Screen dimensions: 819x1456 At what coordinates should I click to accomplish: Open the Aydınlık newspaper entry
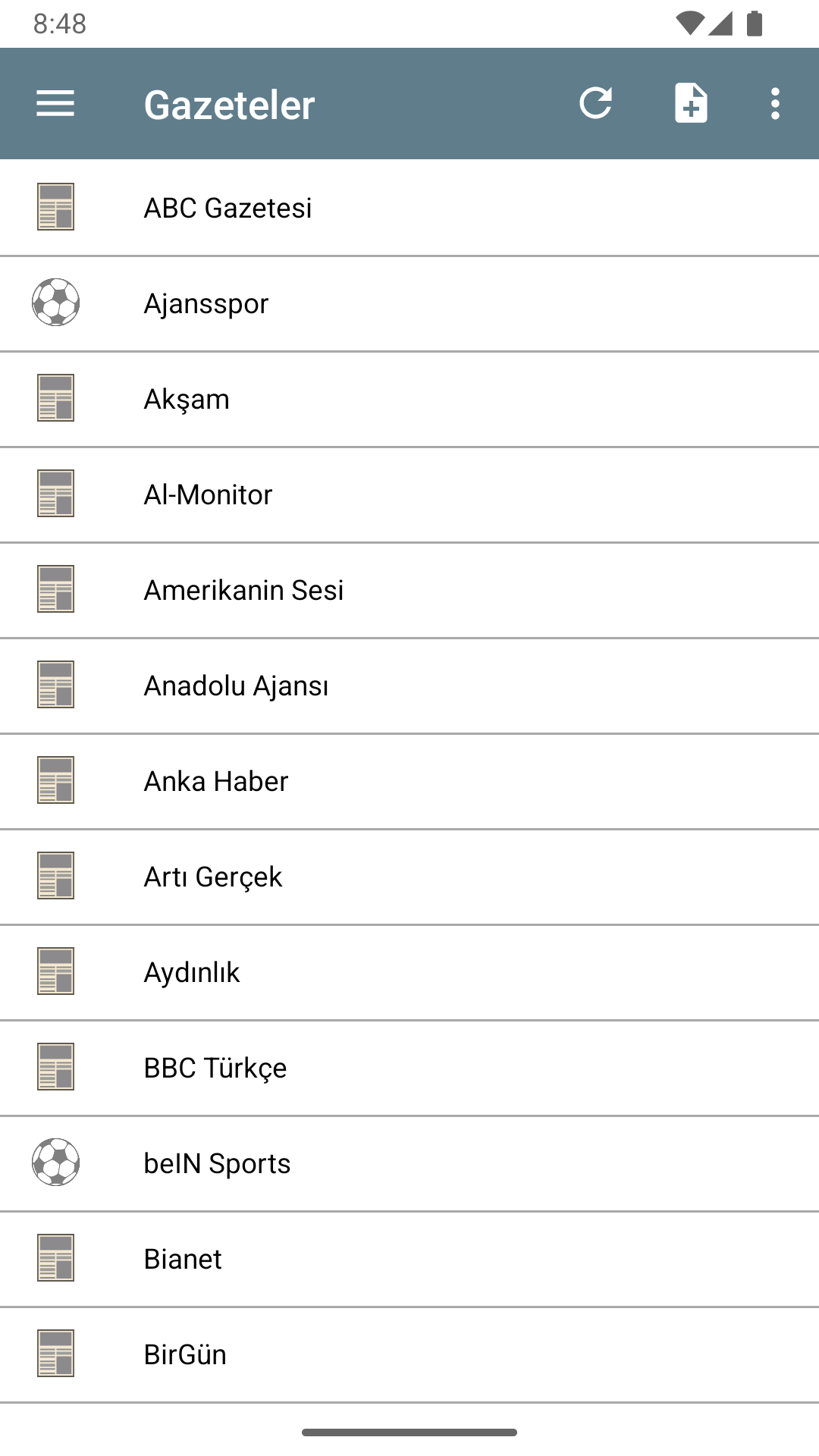[x=192, y=972]
